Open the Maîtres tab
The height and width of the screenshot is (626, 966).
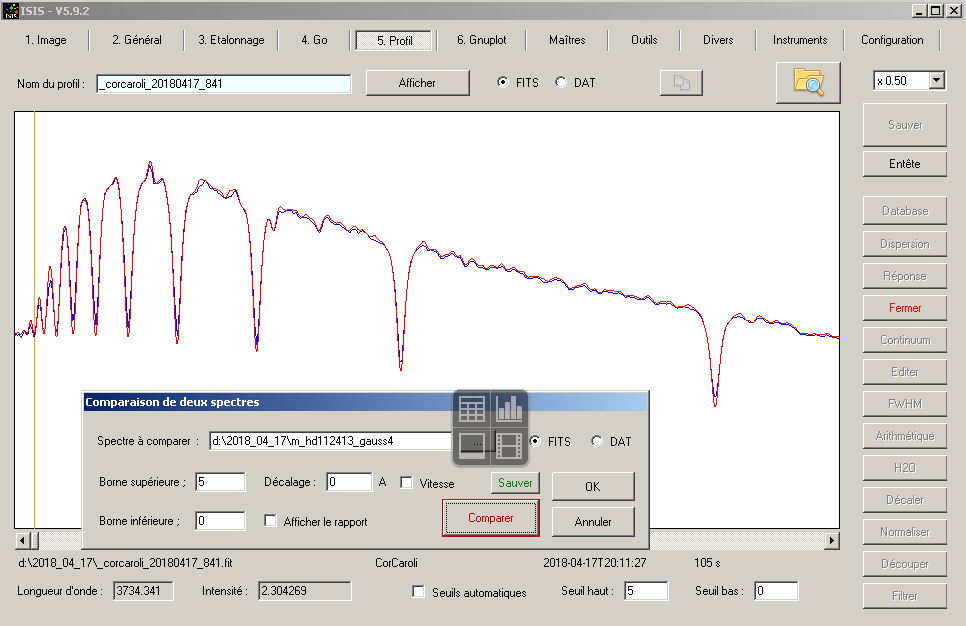click(567, 40)
